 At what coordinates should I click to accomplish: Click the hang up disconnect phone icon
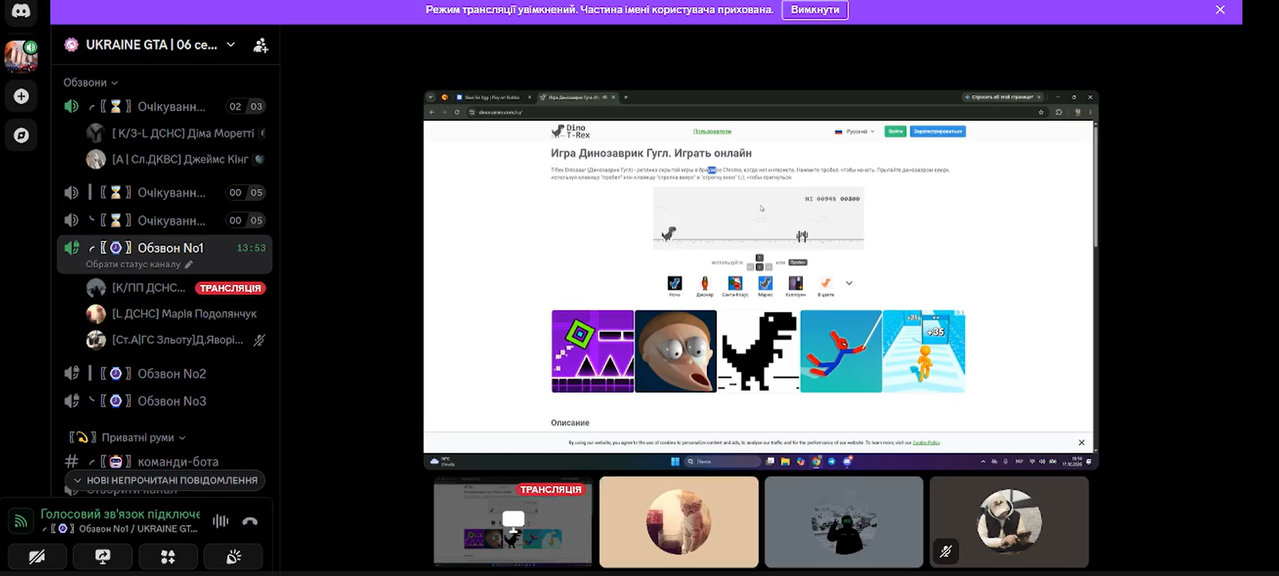pyautogui.click(x=250, y=521)
